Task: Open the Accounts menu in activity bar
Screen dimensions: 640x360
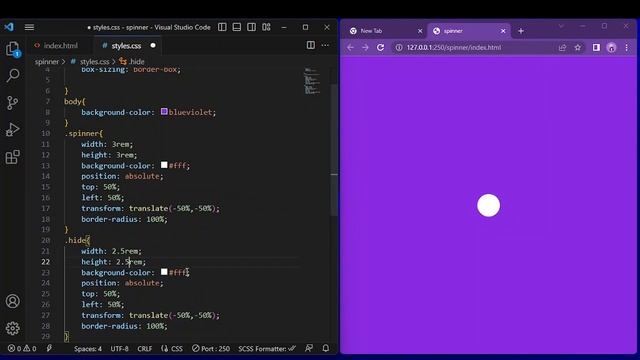Action: pyautogui.click(x=13, y=301)
